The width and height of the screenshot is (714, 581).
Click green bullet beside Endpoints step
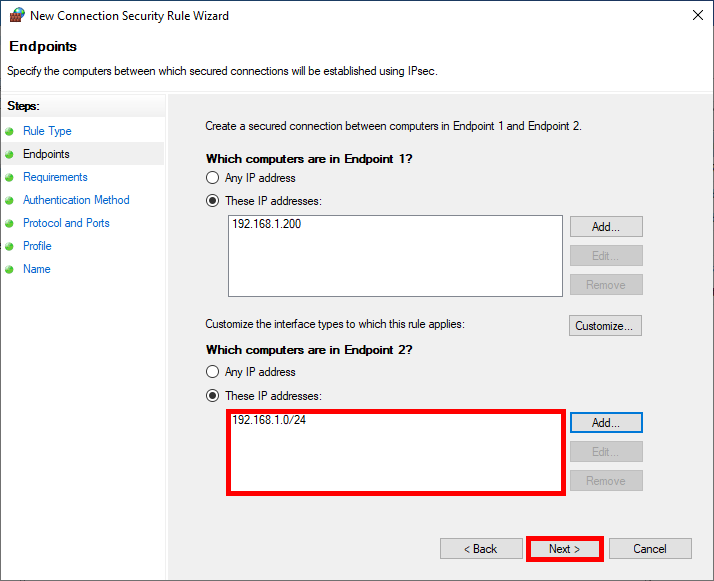[10, 155]
